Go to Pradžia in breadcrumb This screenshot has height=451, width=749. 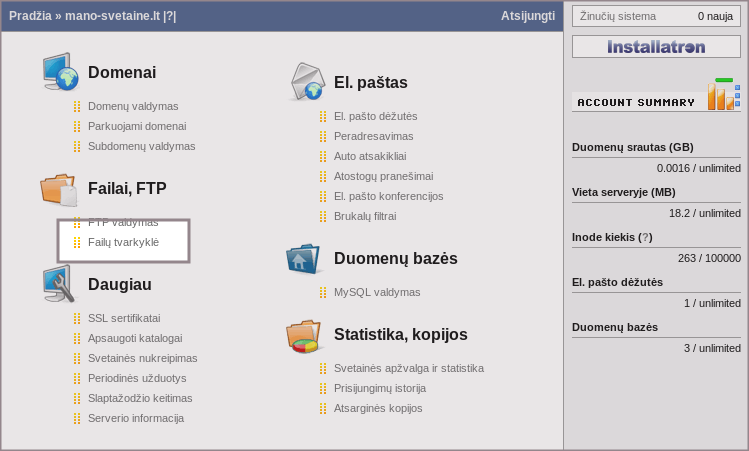click(x=30, y=16)
